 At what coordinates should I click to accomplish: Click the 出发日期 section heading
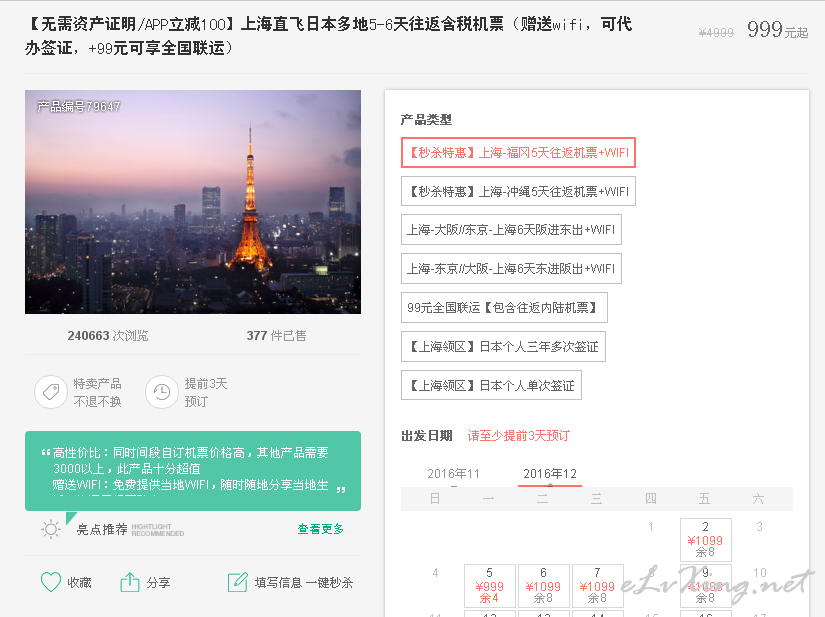point(427,436)
